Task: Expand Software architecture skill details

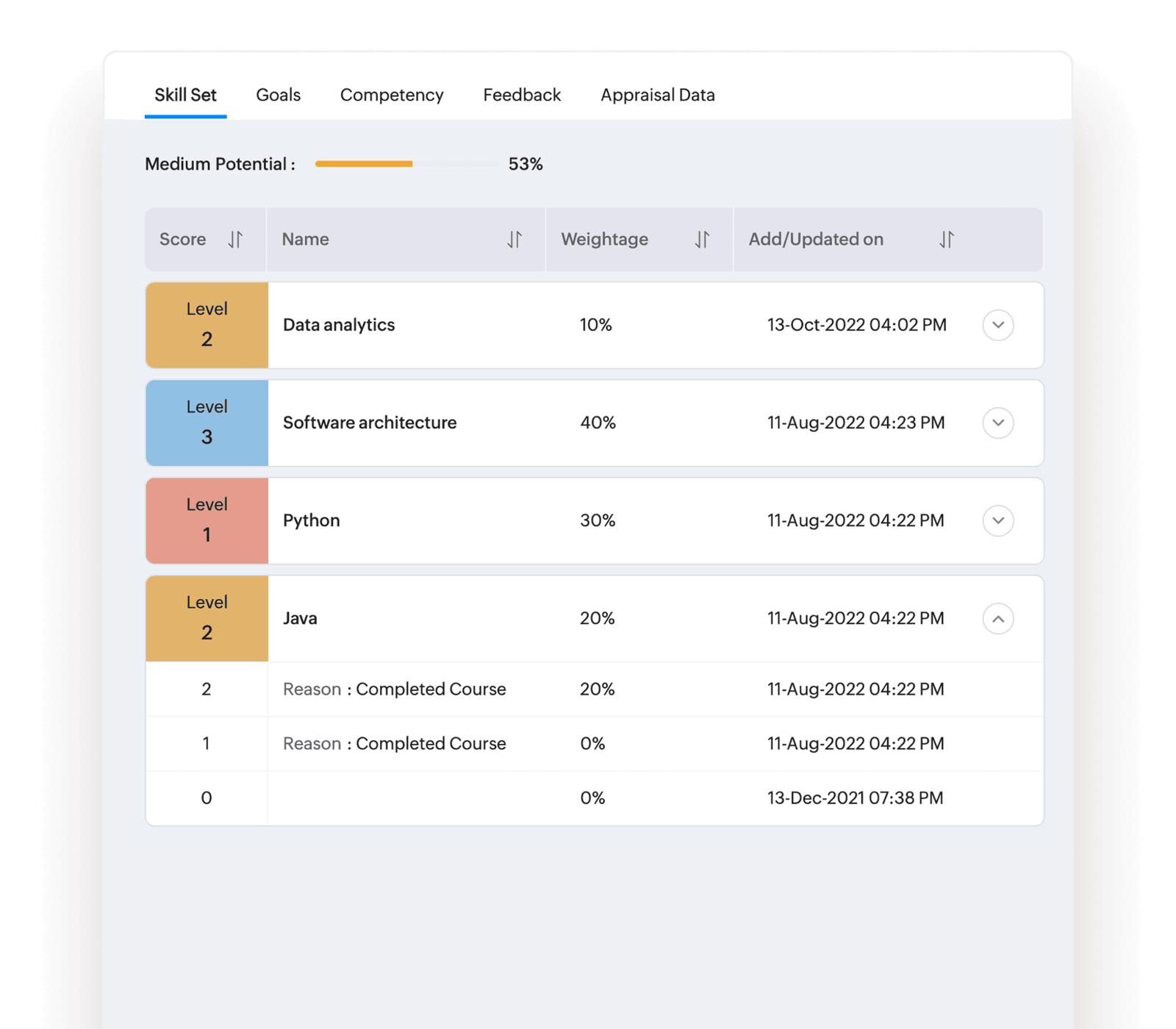Action: point(997,423)
